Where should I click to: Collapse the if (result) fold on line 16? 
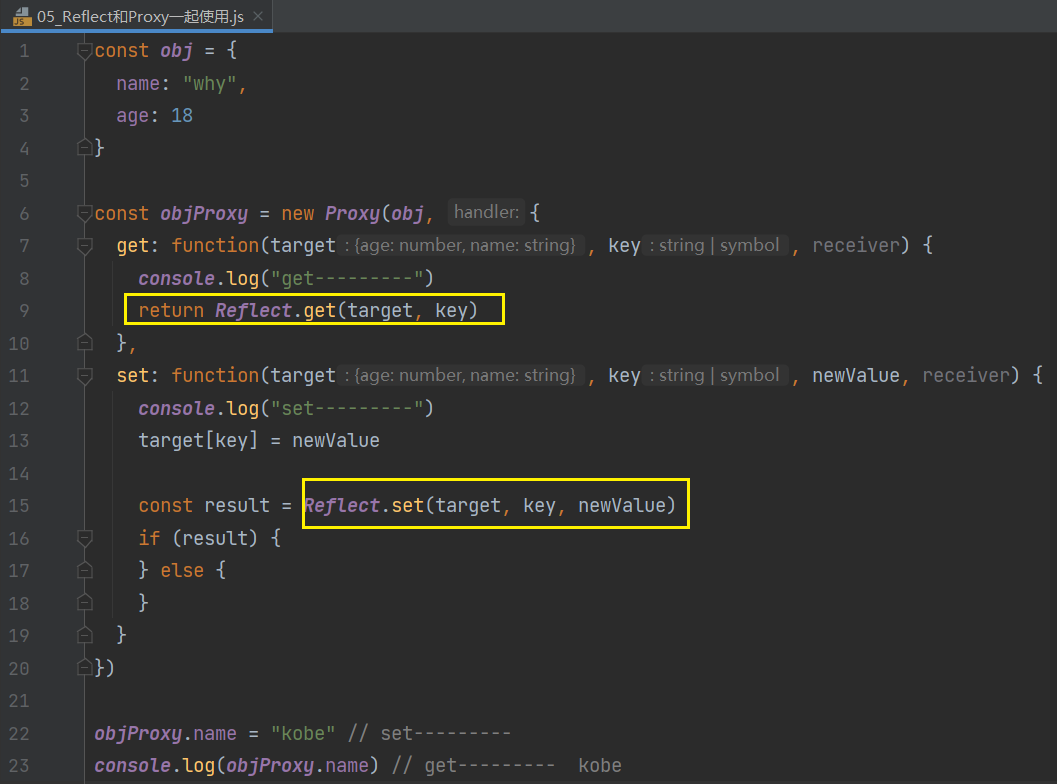(x=84, y=538)
